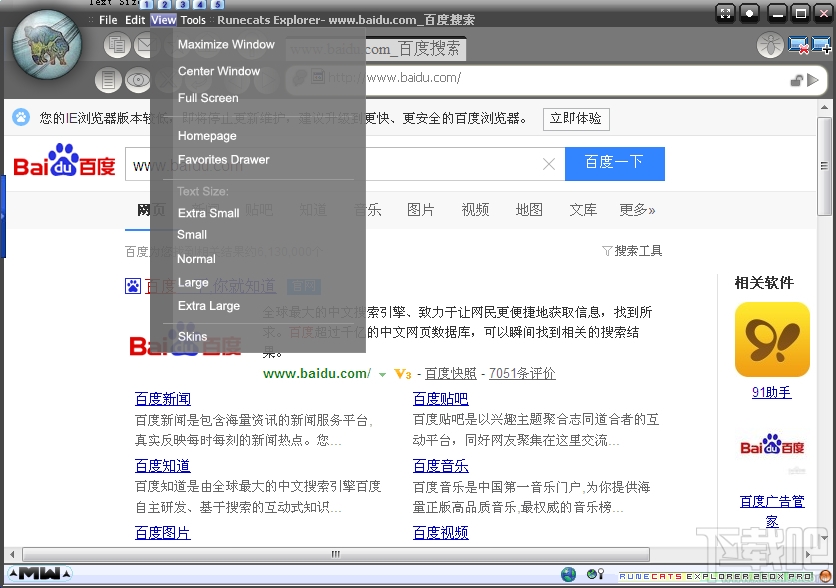
Task: Open 百度图片 link
Action: click(x=163, y=533)
